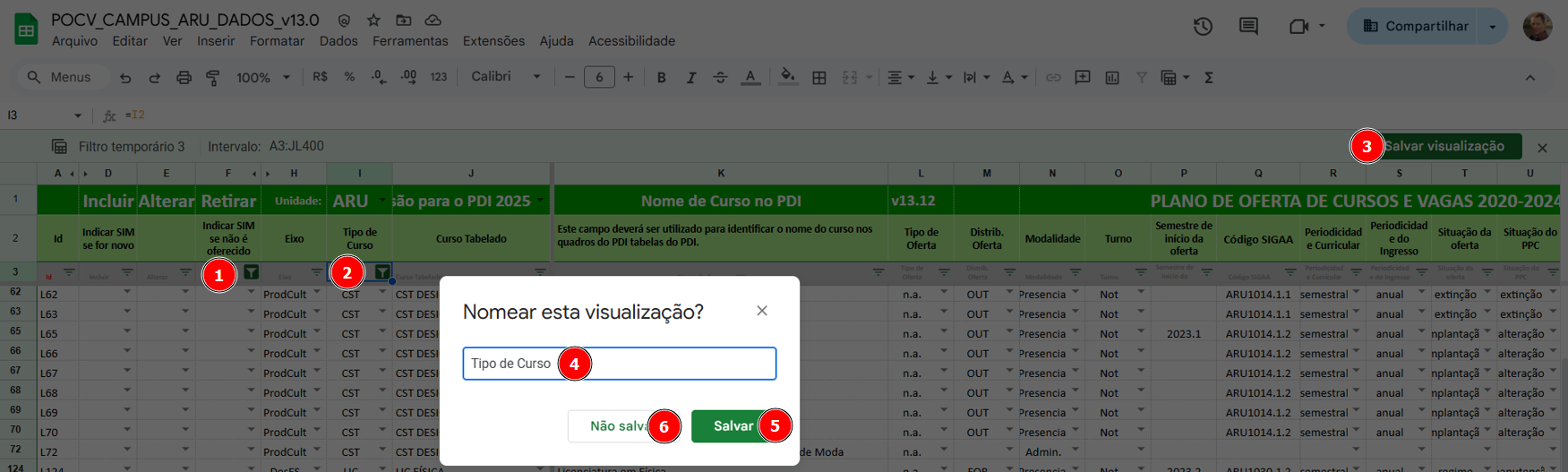
Task: Select column header K
Action: [x=721, y=173]
